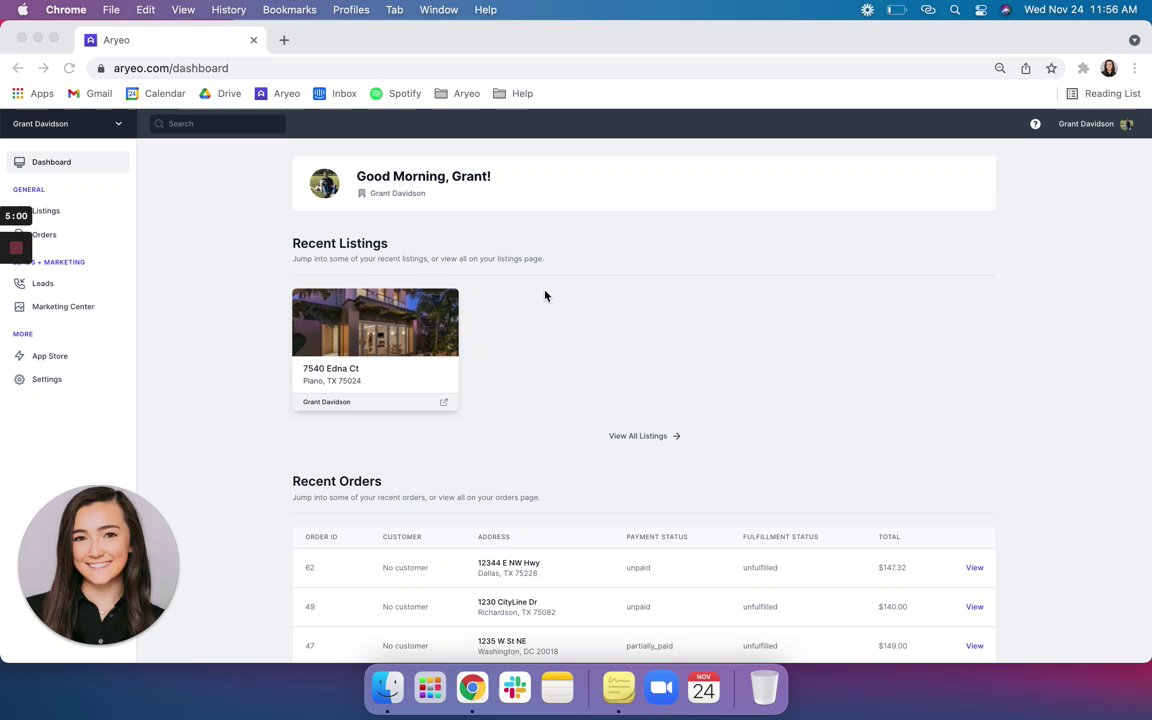
Task: Open the File menu
Action: (x=111, y=10)
